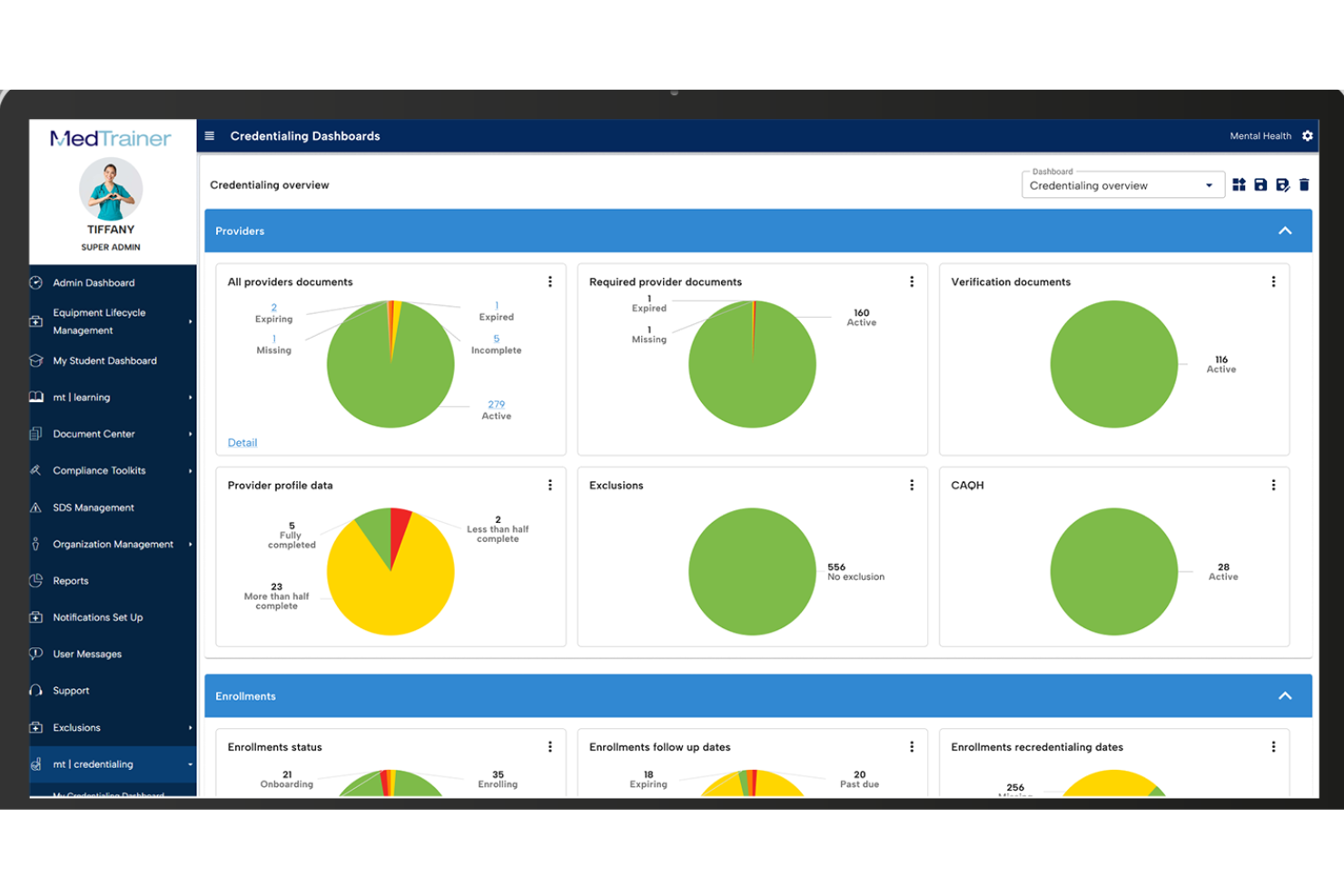Click the settings gear next to Mental Health

[x=1308, y=135]
